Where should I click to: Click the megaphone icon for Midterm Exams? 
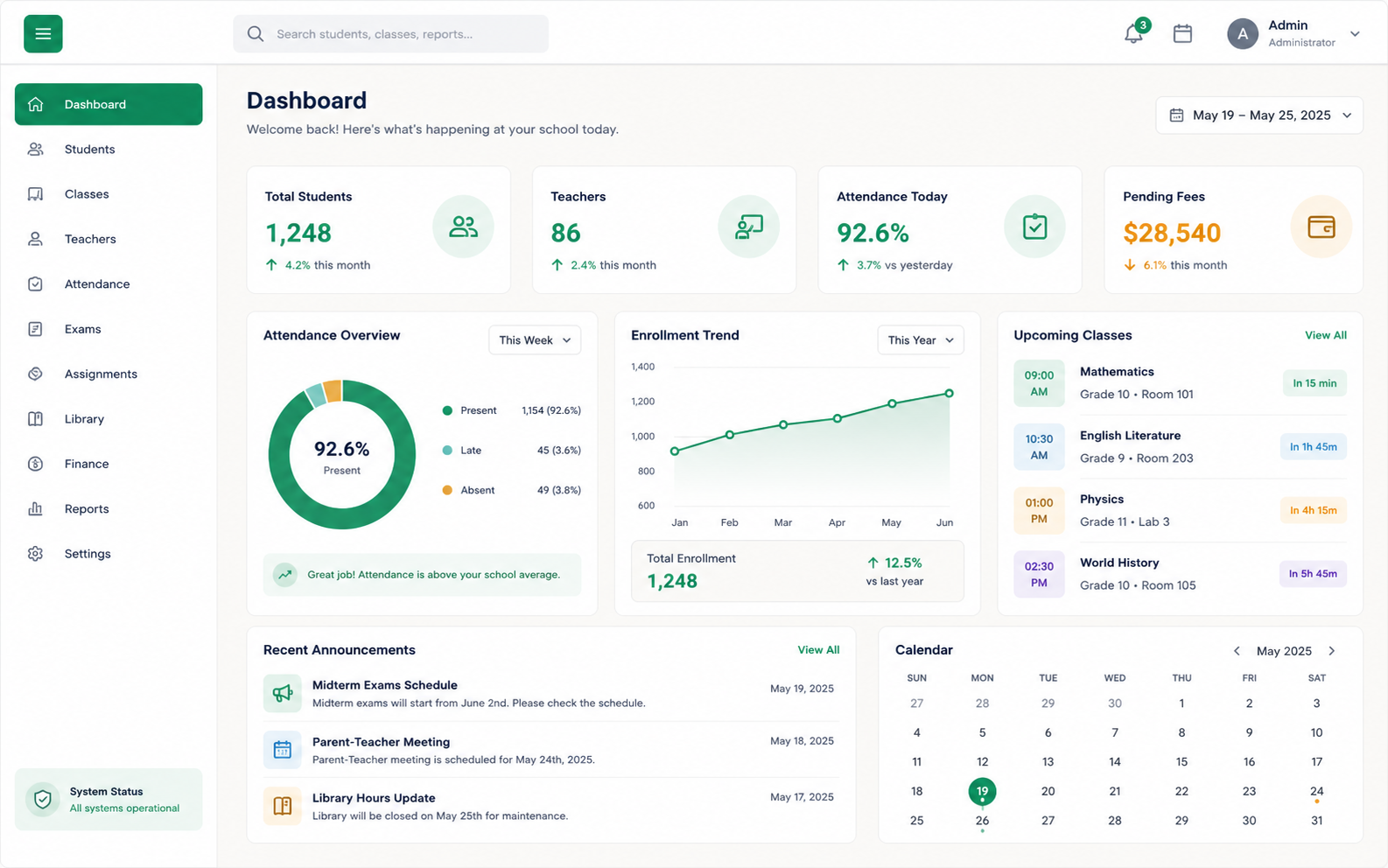click(x=282, y=693)
